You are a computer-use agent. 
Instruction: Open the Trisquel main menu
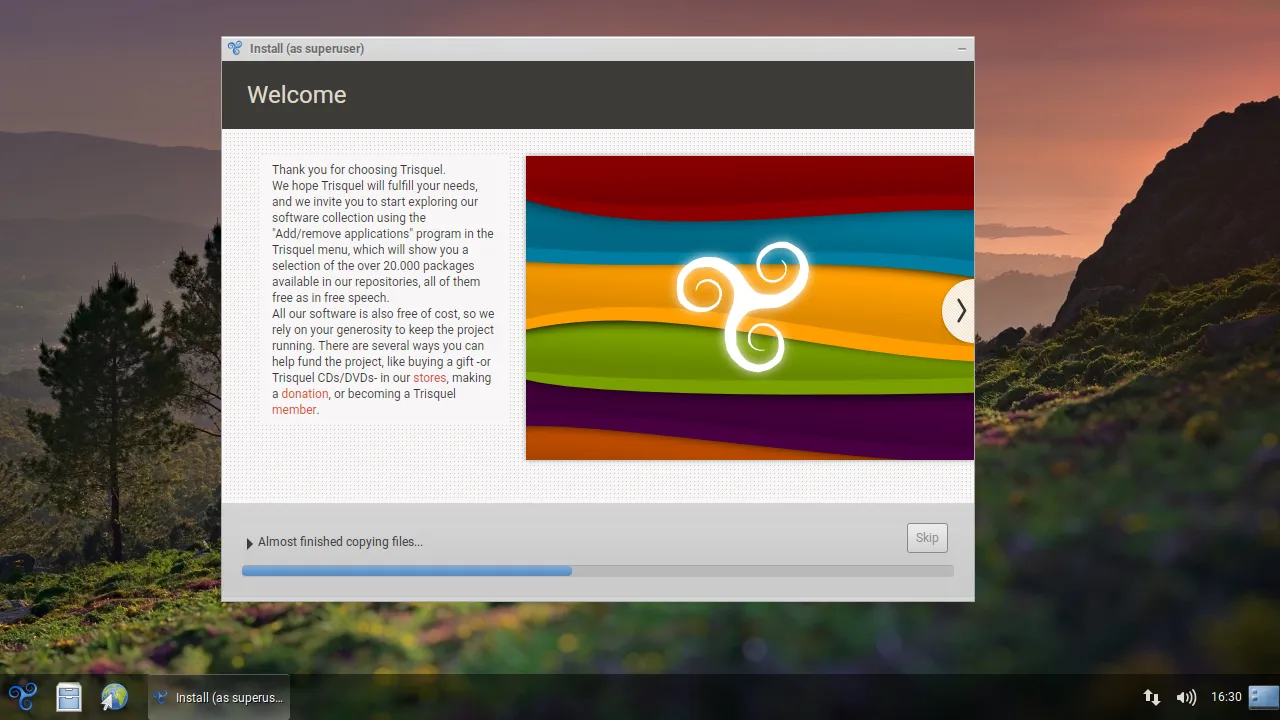(x=22, y=696)
